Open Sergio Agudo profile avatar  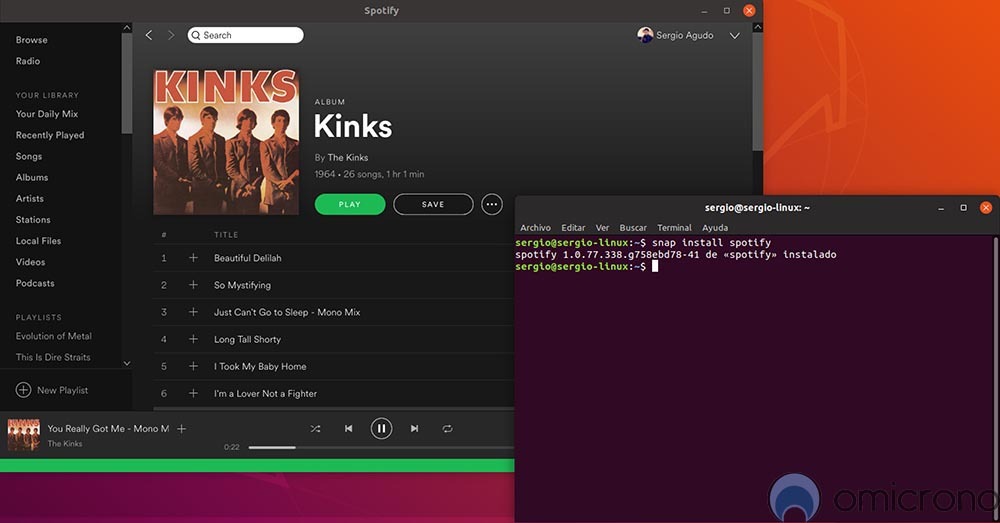645,35
